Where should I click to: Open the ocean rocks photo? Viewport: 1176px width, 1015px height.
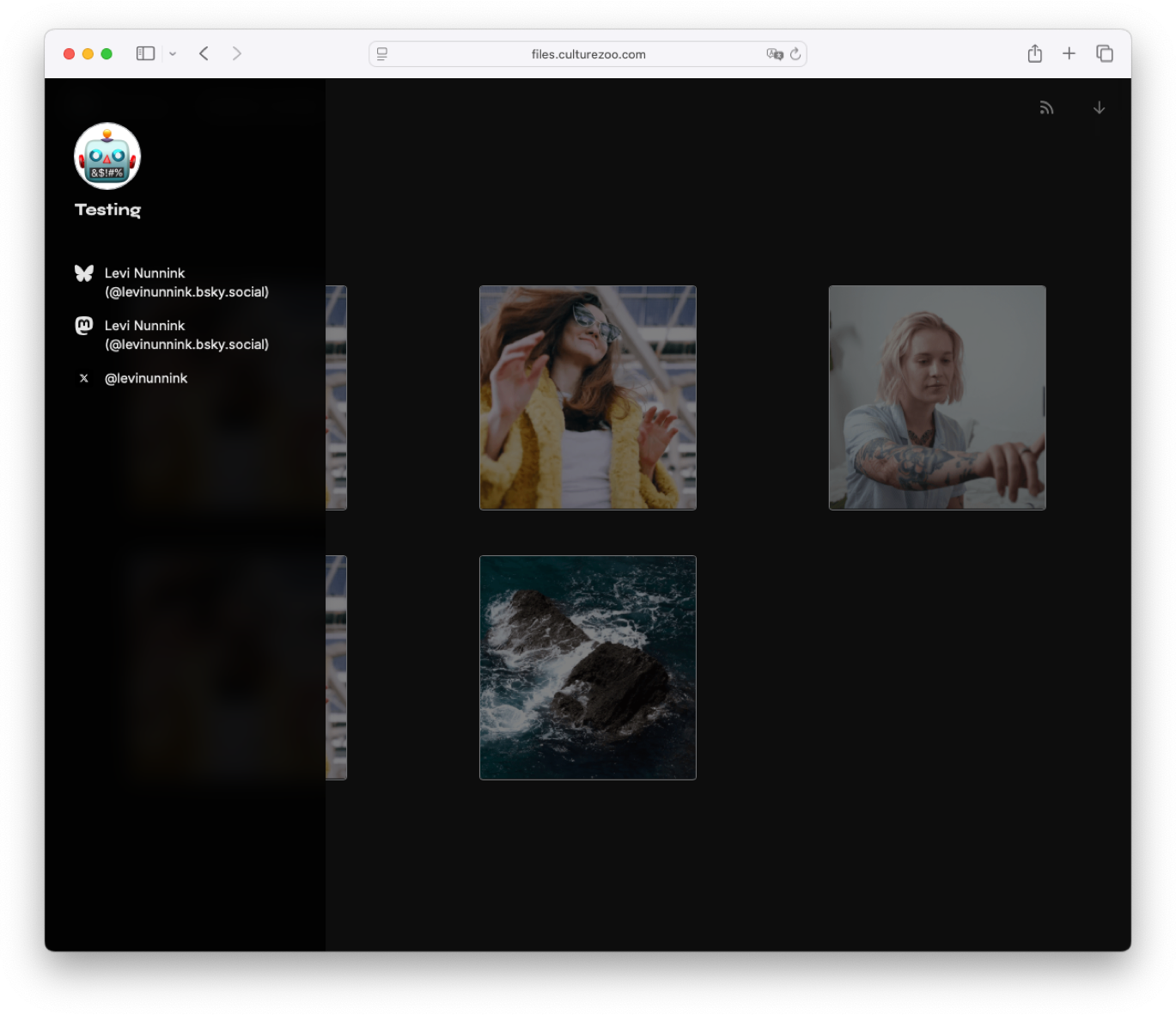tap(588, 667)
